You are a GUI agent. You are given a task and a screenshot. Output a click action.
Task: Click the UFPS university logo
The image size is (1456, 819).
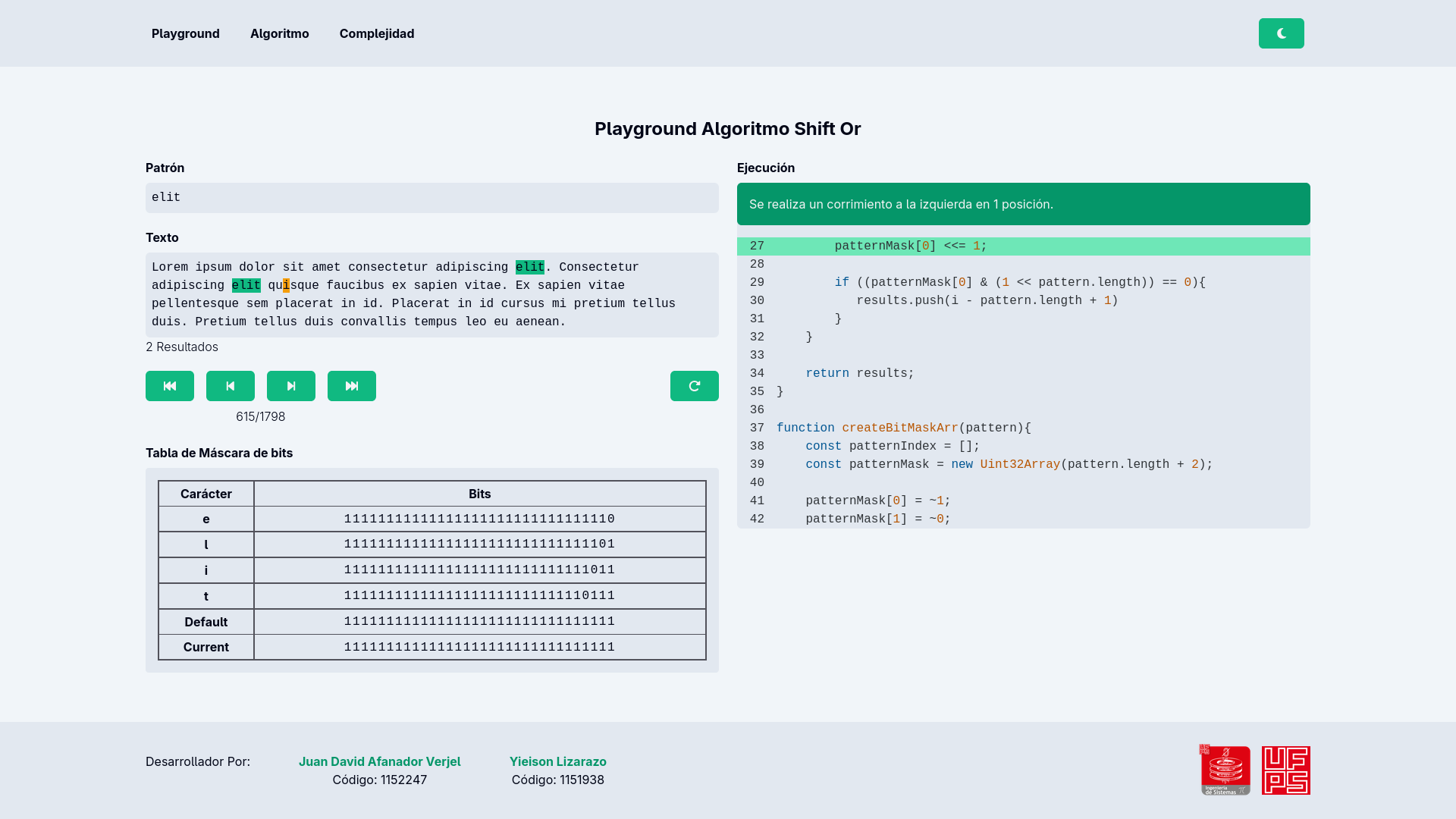point(1285,770)
